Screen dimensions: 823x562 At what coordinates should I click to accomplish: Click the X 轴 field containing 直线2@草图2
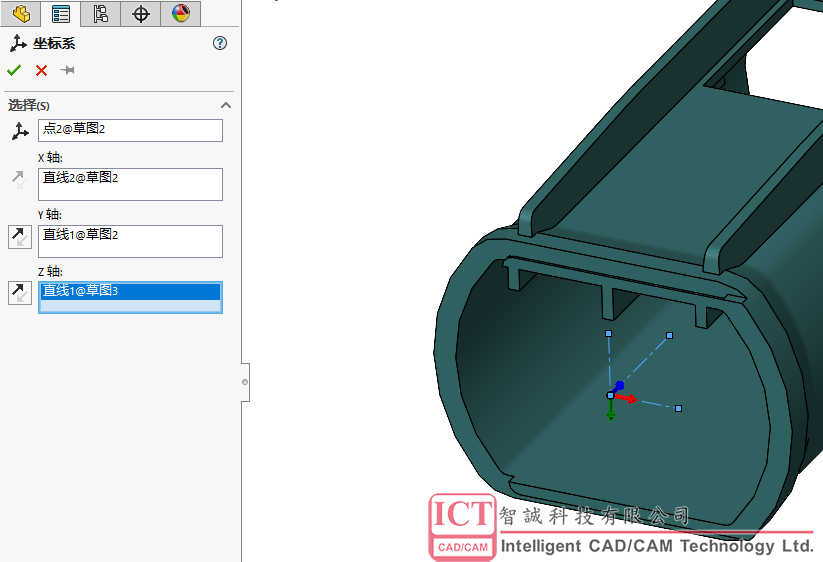(x=130, y=184)
